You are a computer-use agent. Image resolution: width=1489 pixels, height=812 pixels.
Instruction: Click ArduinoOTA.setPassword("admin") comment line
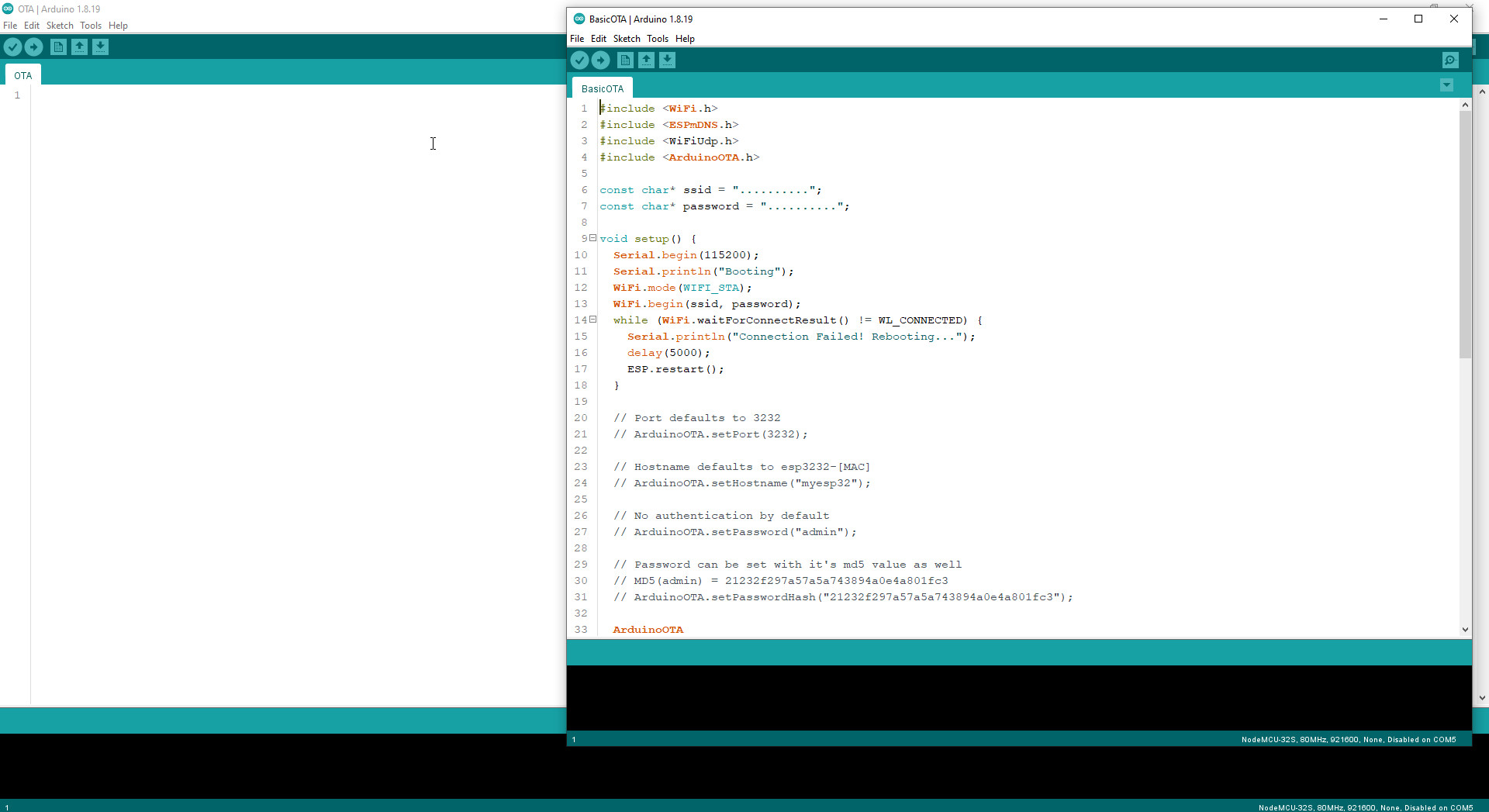pos(735,532)
